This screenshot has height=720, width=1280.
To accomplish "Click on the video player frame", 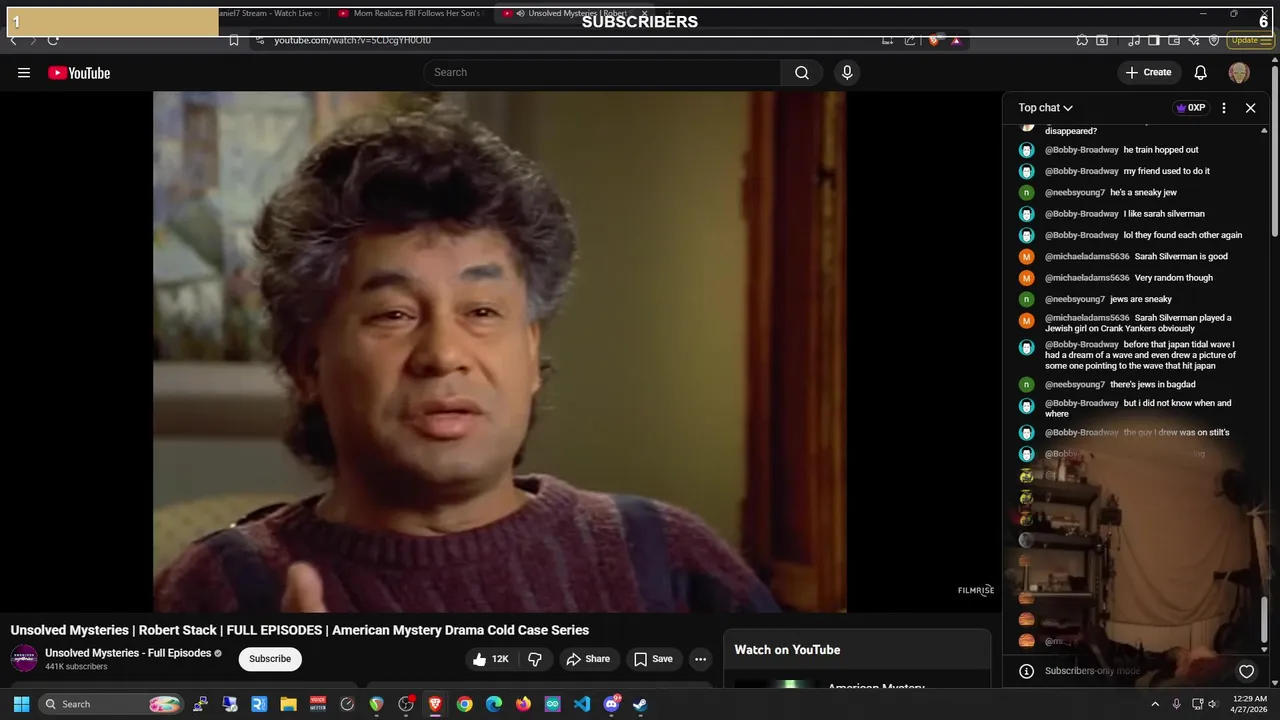I will pyautogui.click(x=500, y=351).
